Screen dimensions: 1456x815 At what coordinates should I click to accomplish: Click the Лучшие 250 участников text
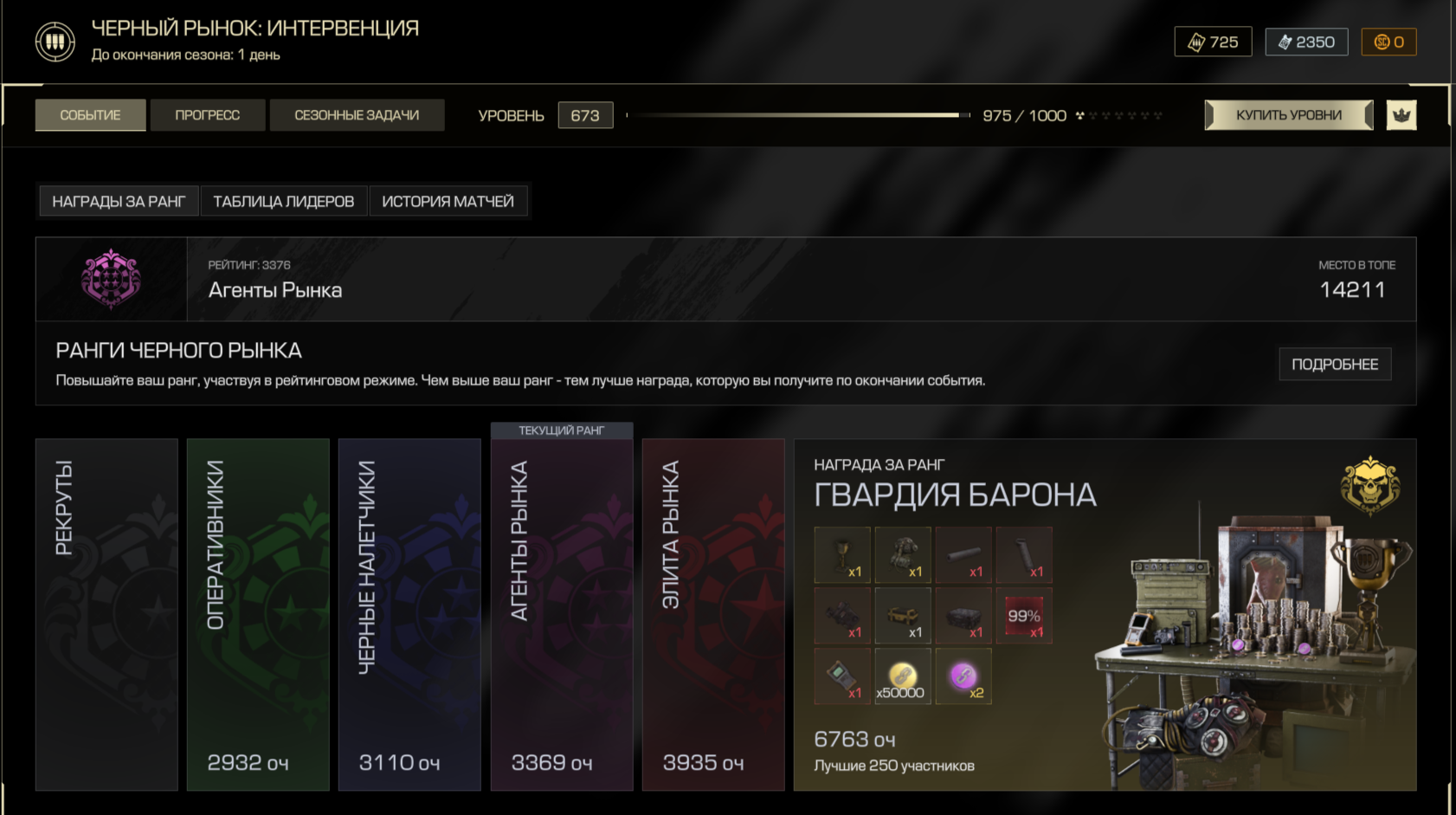click(894, 766)
